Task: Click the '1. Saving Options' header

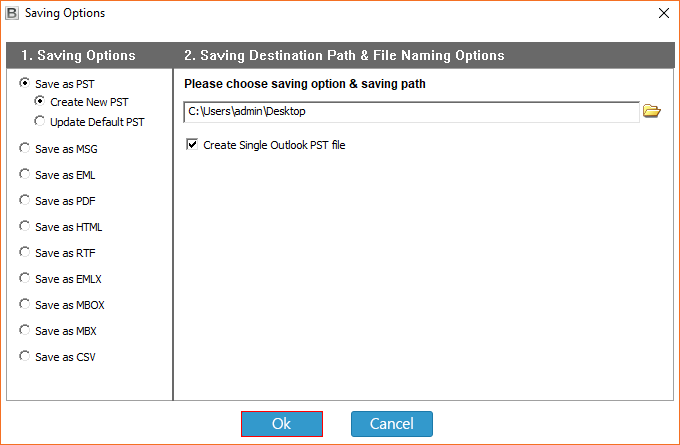Action: 78,56
